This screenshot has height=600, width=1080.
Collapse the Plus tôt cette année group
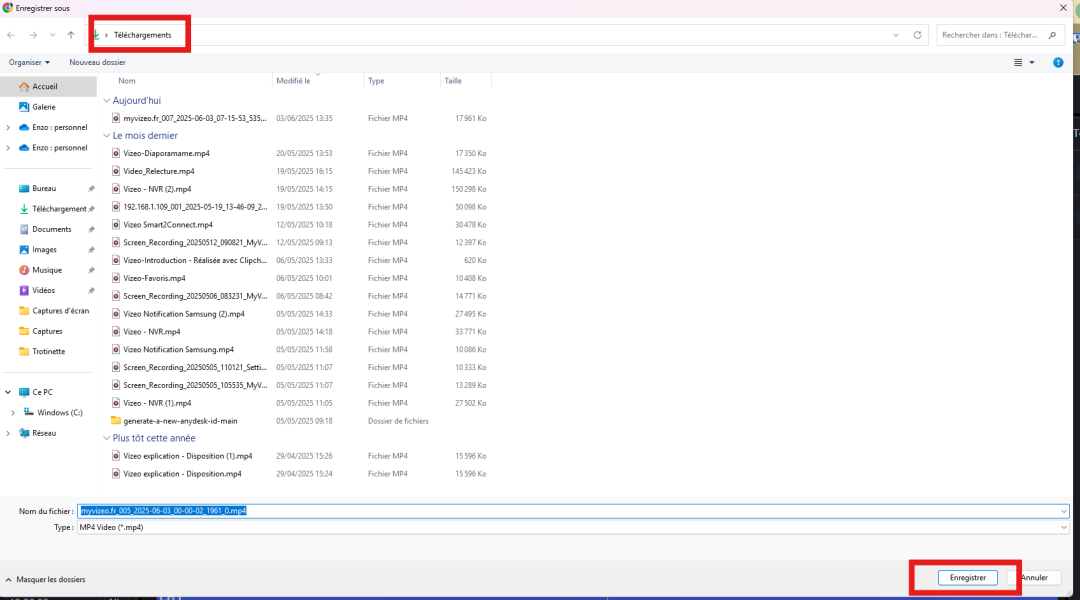point(107,438)
